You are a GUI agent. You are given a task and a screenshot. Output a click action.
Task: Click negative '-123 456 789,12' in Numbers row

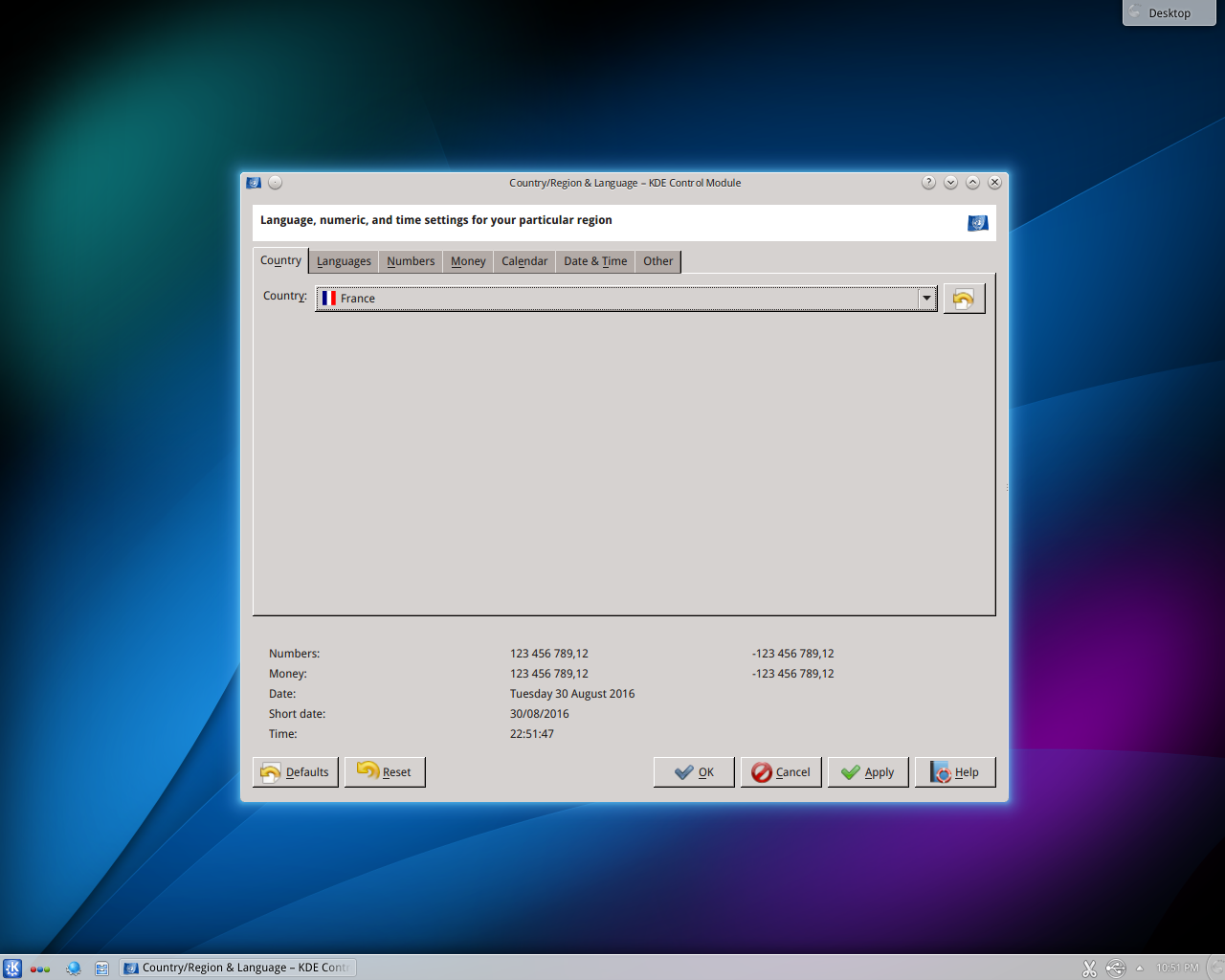click(793, 654)
